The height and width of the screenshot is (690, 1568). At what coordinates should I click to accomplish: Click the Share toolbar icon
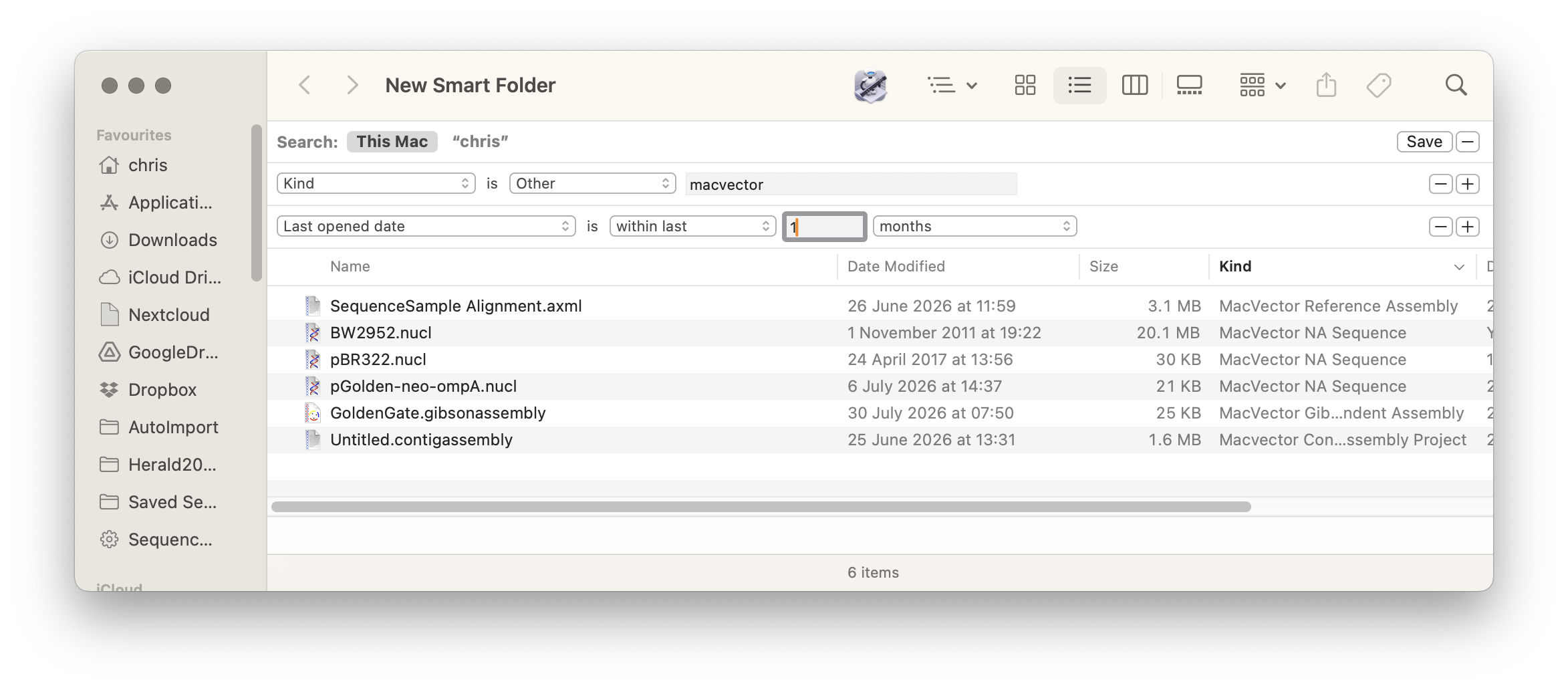pos(1326,86)
